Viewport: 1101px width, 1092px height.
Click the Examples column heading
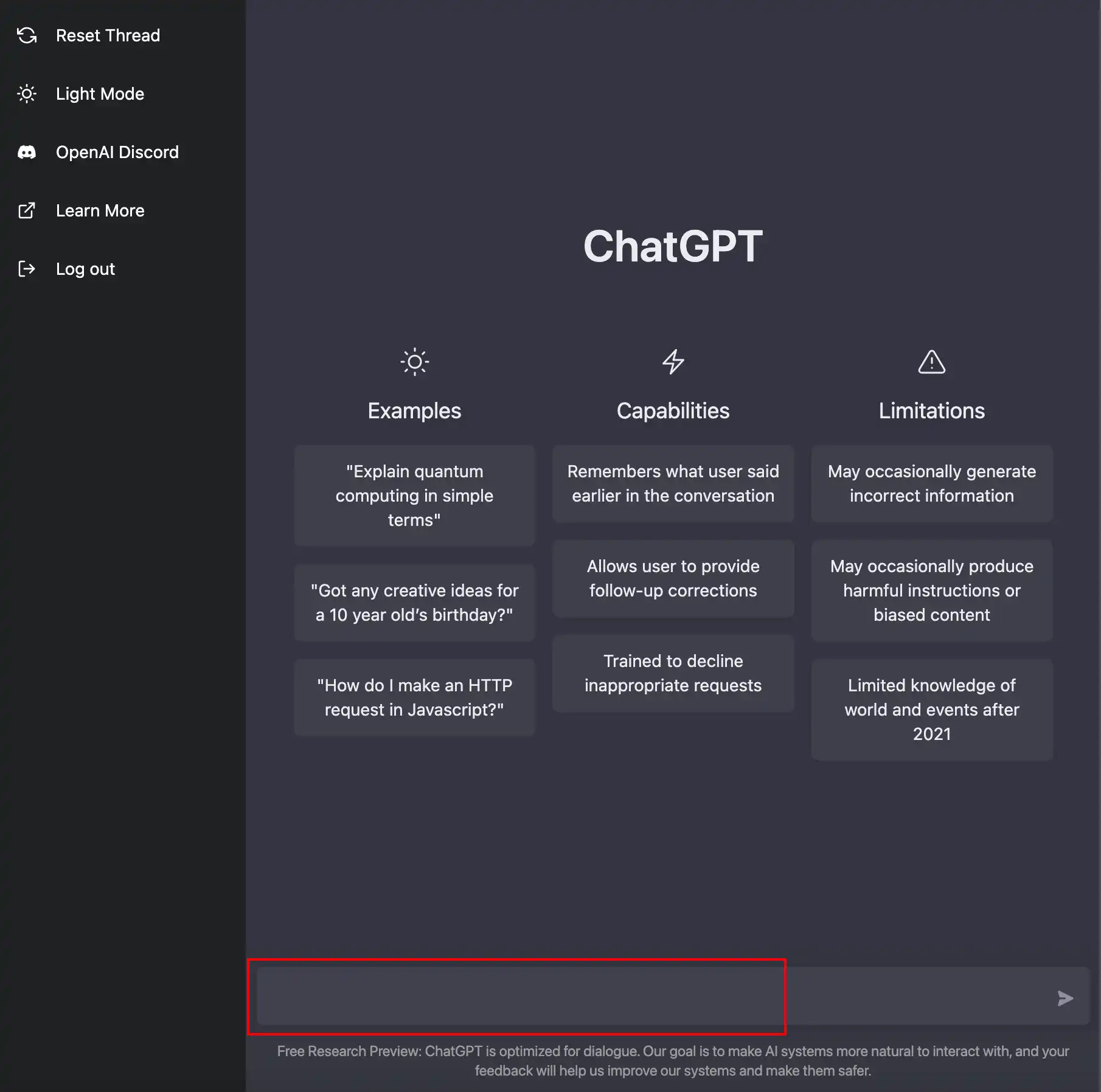pyautogui.click(x=415, y=411)
